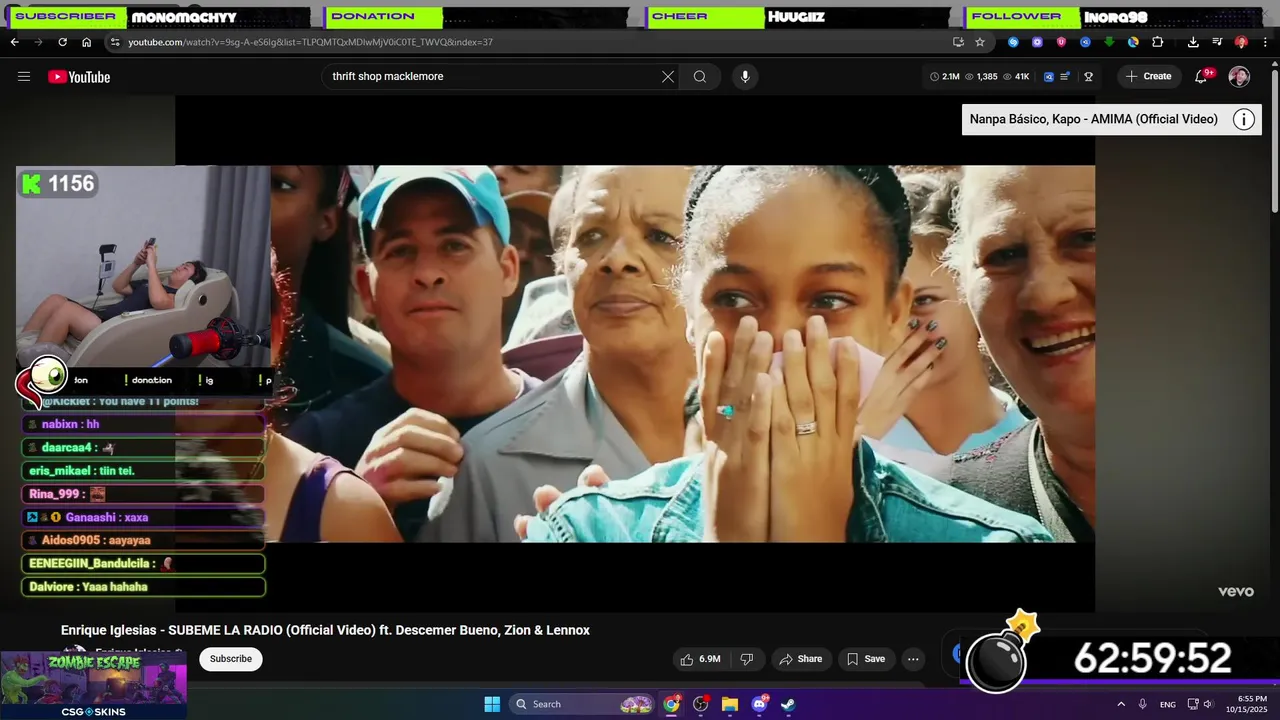Dislike the video with thumbs down
1280x720 pixels.
[x=746, y=659]
